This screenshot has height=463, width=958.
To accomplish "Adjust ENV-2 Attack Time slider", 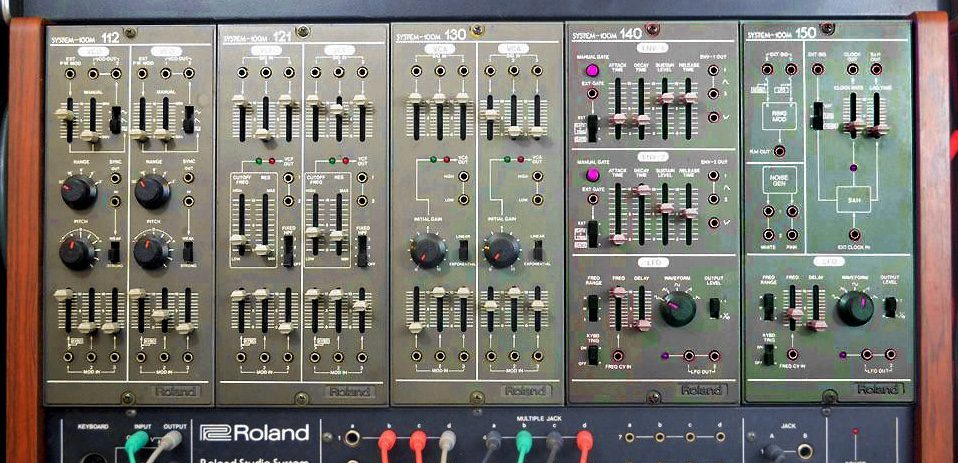I will pos(619,239).
